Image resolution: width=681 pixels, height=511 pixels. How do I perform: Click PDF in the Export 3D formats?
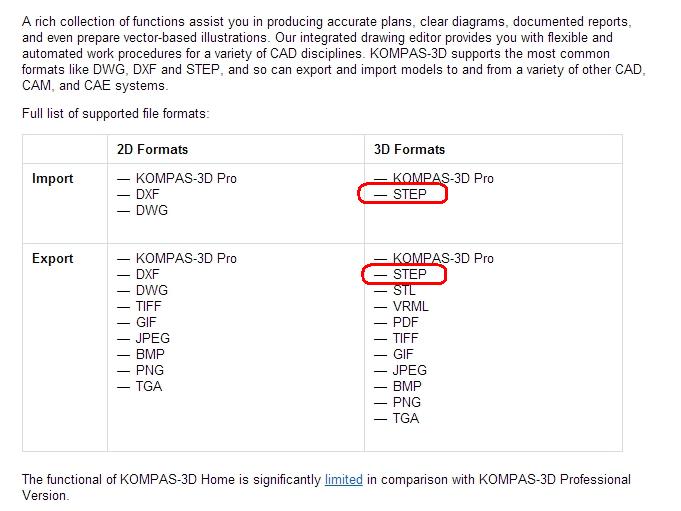(406, 322)
